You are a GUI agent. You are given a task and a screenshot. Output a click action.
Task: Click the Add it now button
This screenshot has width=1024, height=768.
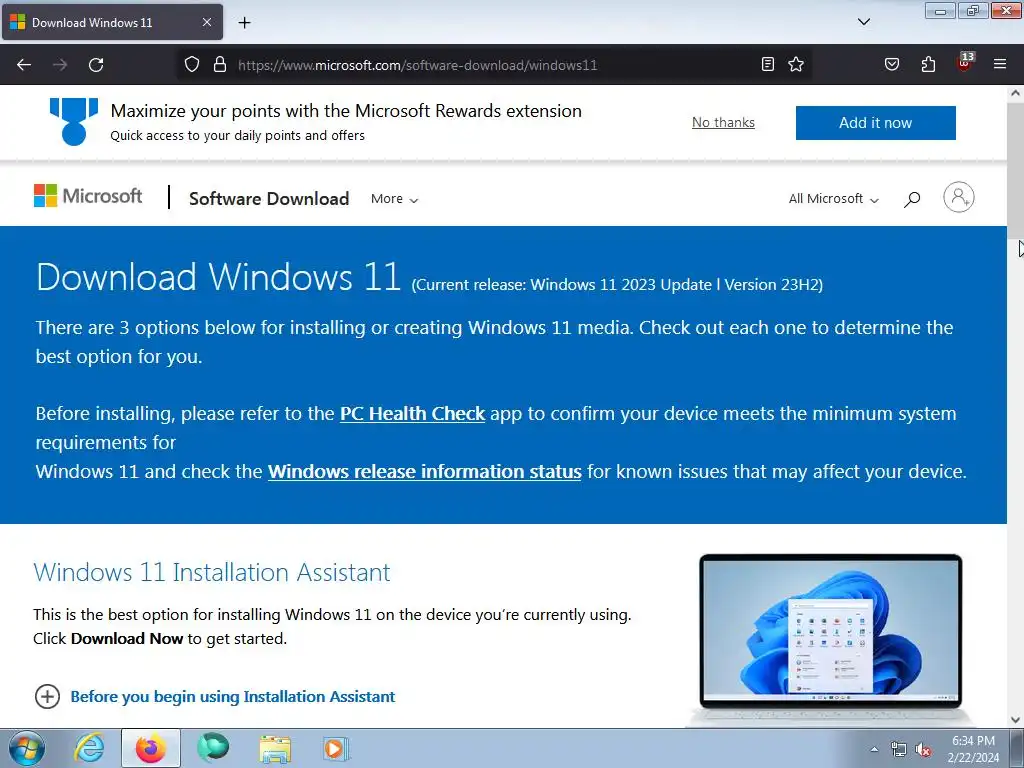pos(875,123)
